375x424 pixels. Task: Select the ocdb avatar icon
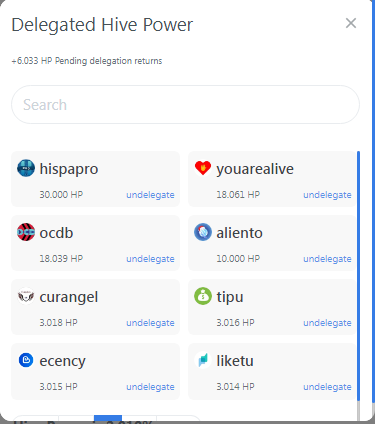26,232
